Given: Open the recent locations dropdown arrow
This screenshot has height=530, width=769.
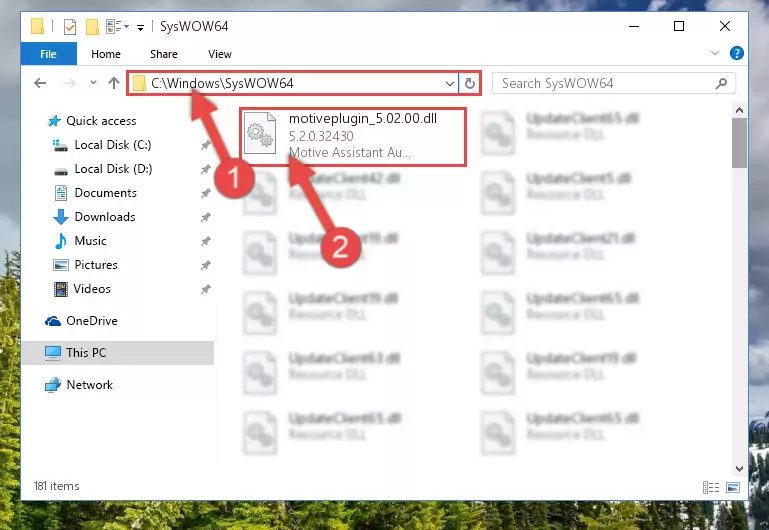Looking at the screenshot, I should click(x=93, y=83).
